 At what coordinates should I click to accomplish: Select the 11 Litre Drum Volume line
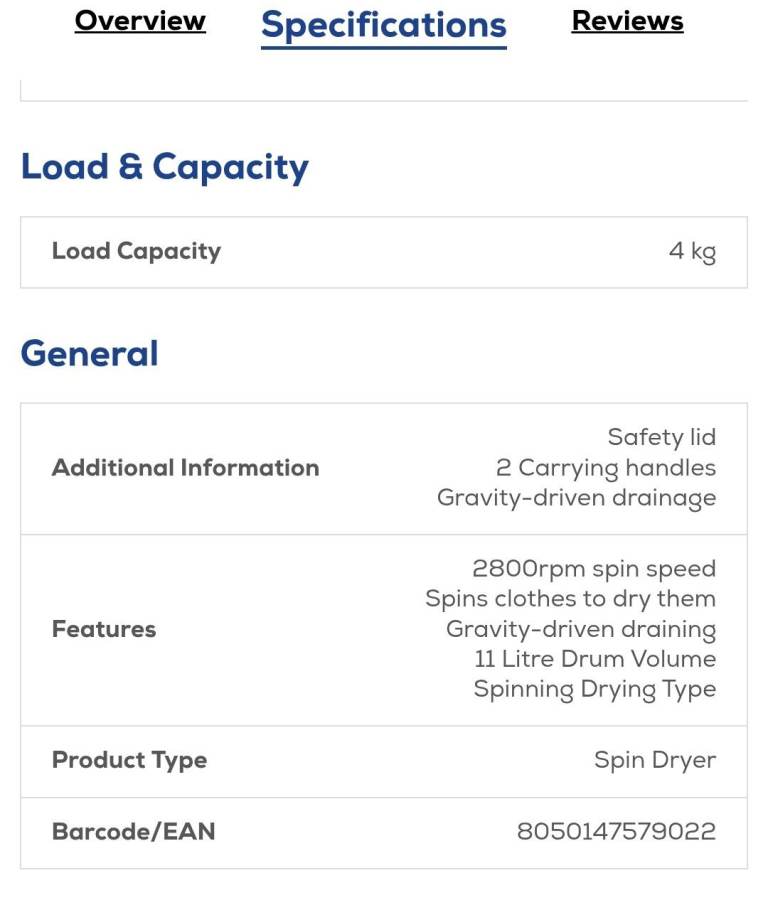tap(595, 659)
